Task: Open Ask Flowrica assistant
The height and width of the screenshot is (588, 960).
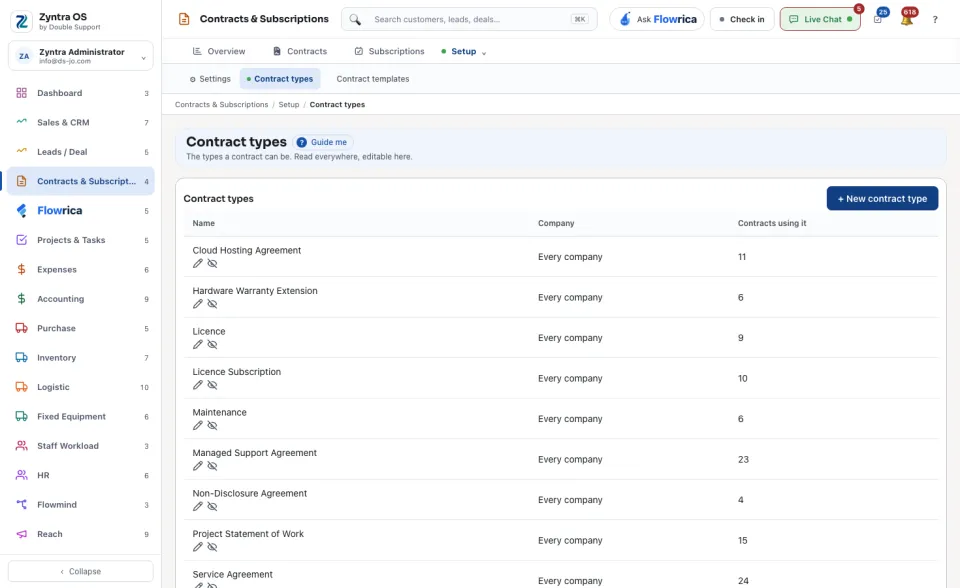Action: [657, 19]
